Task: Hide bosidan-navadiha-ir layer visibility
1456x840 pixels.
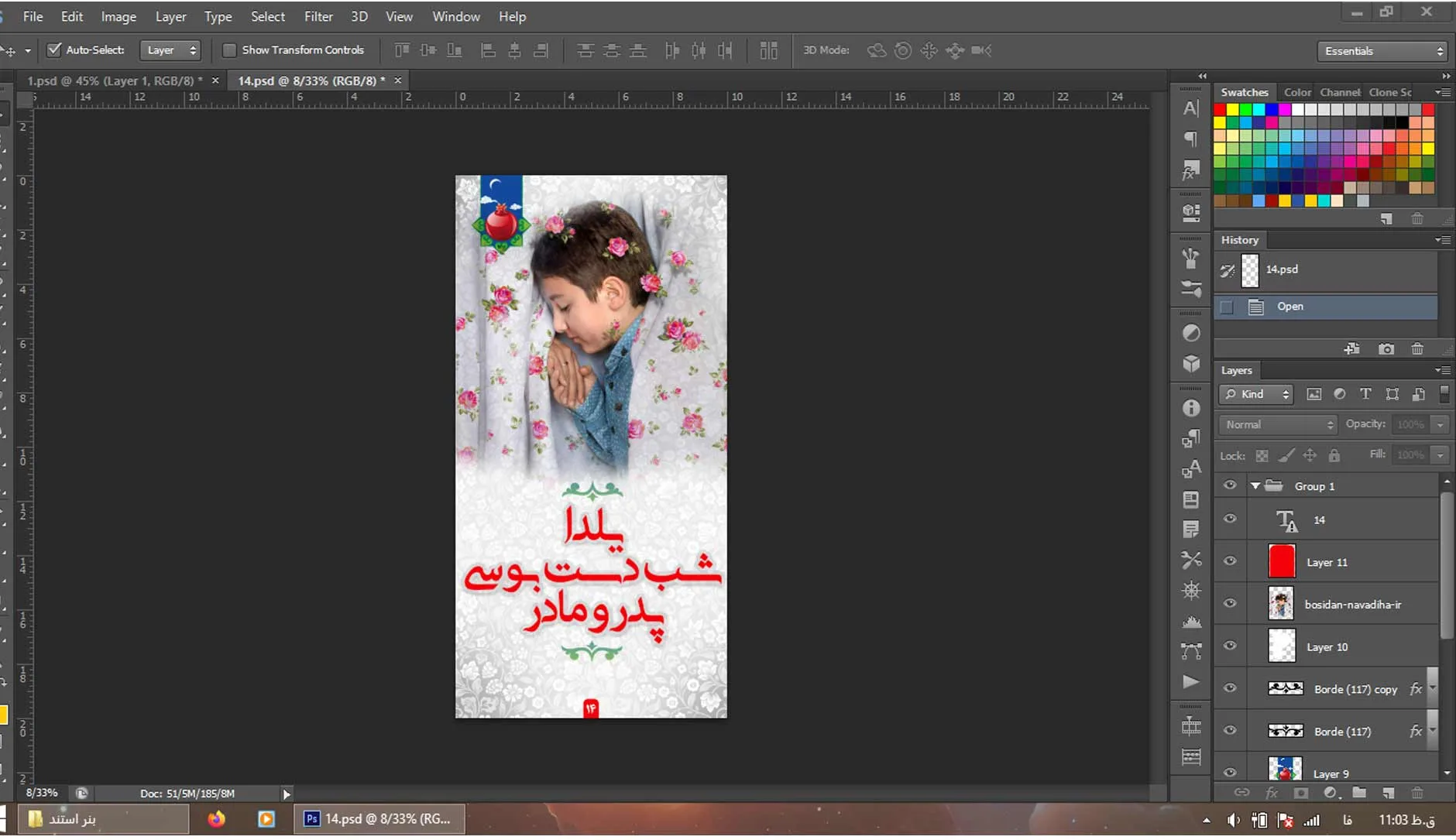Action: point(1230,604)
